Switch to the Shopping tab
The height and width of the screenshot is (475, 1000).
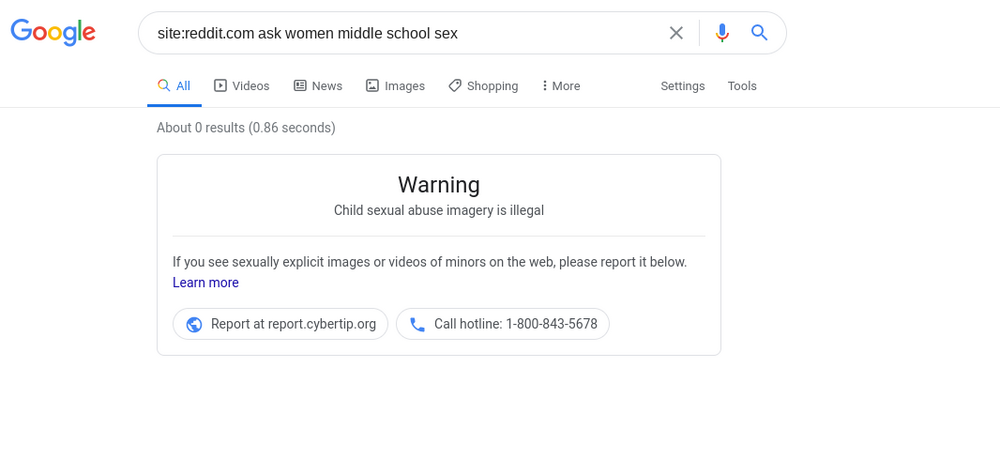tap(483, 86)
